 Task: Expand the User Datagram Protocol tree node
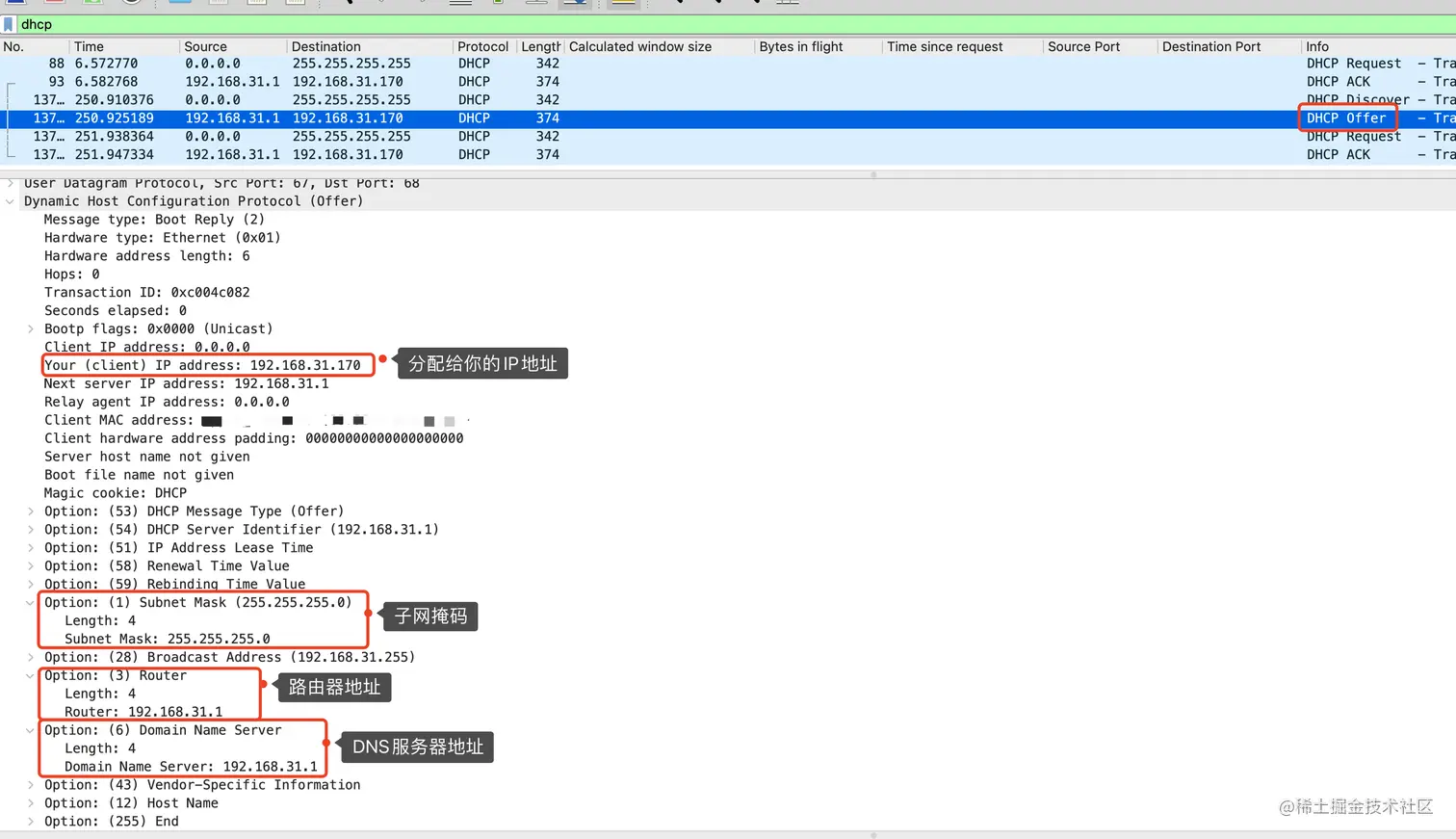tap(11, 183)
